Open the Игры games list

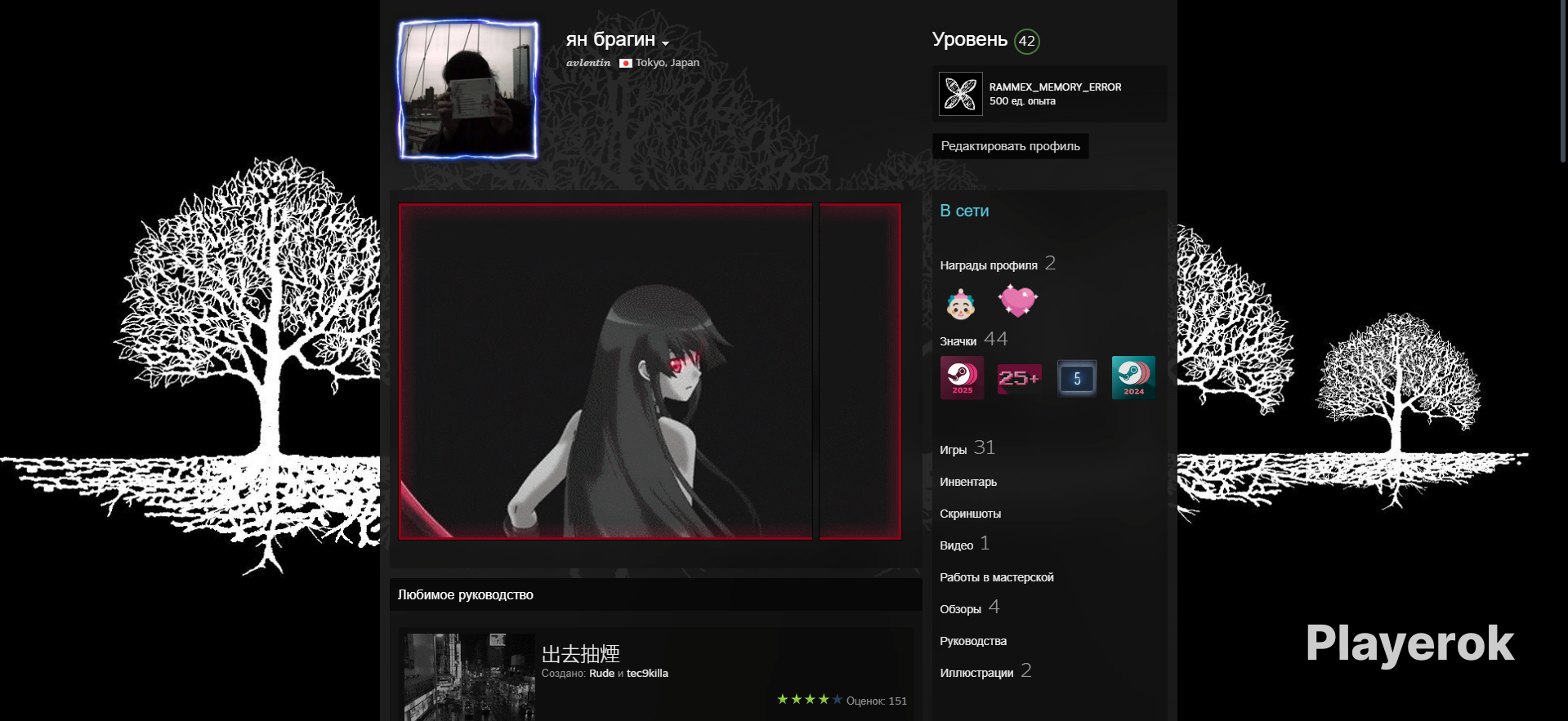(953, 450)
